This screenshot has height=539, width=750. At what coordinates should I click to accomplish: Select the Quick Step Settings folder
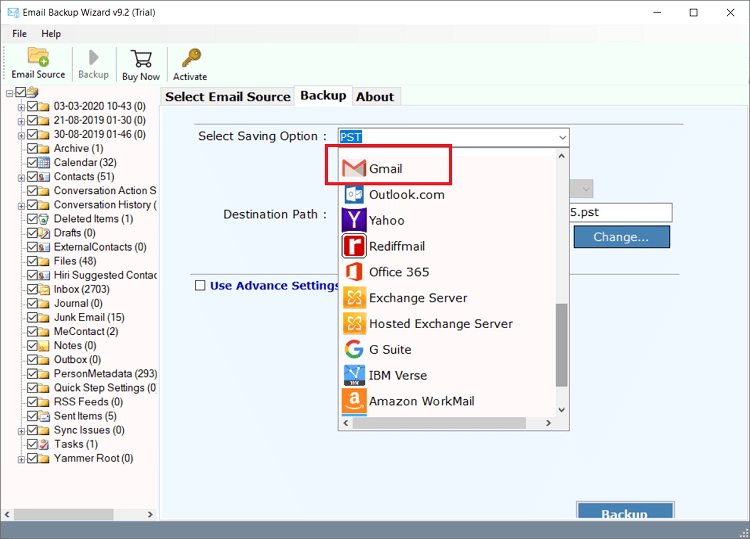pos(105,388)
